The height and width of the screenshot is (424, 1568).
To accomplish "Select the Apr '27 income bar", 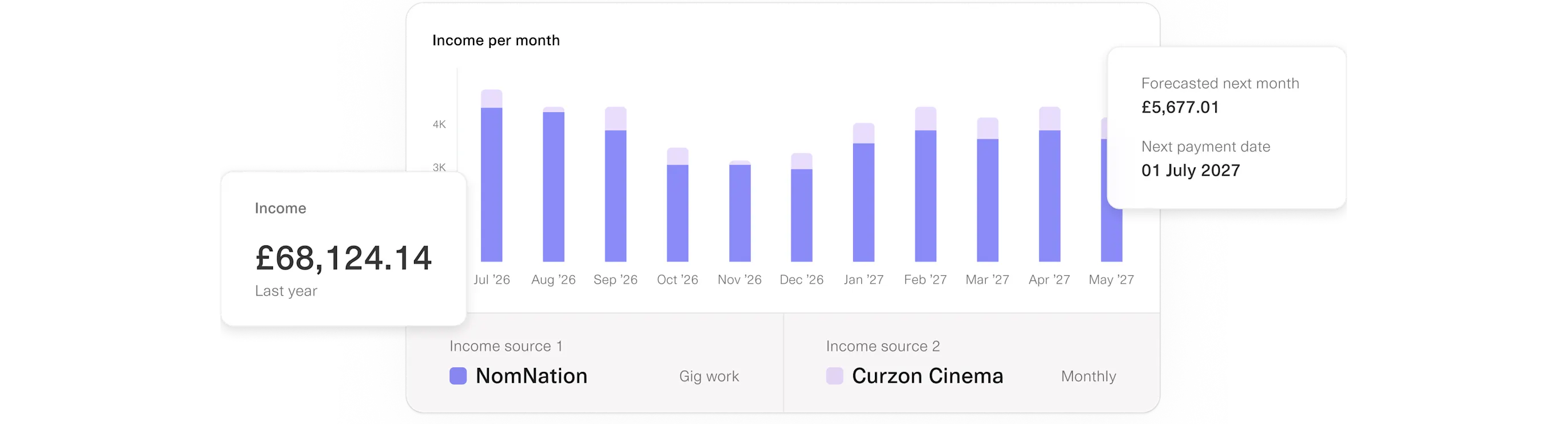I will click(1049, 184).
